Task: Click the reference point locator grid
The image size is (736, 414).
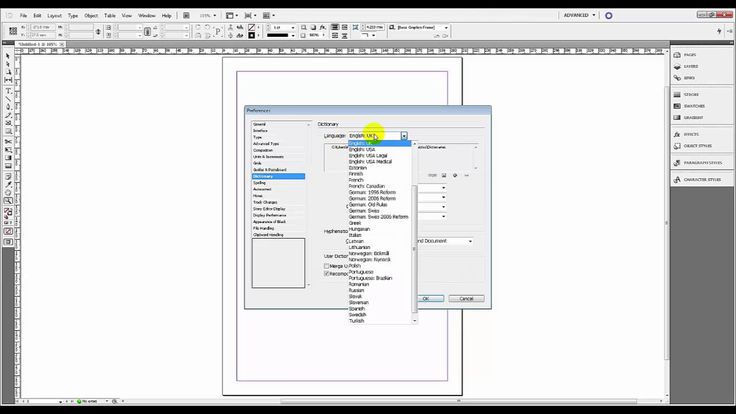Action: [x=13, y=31]
